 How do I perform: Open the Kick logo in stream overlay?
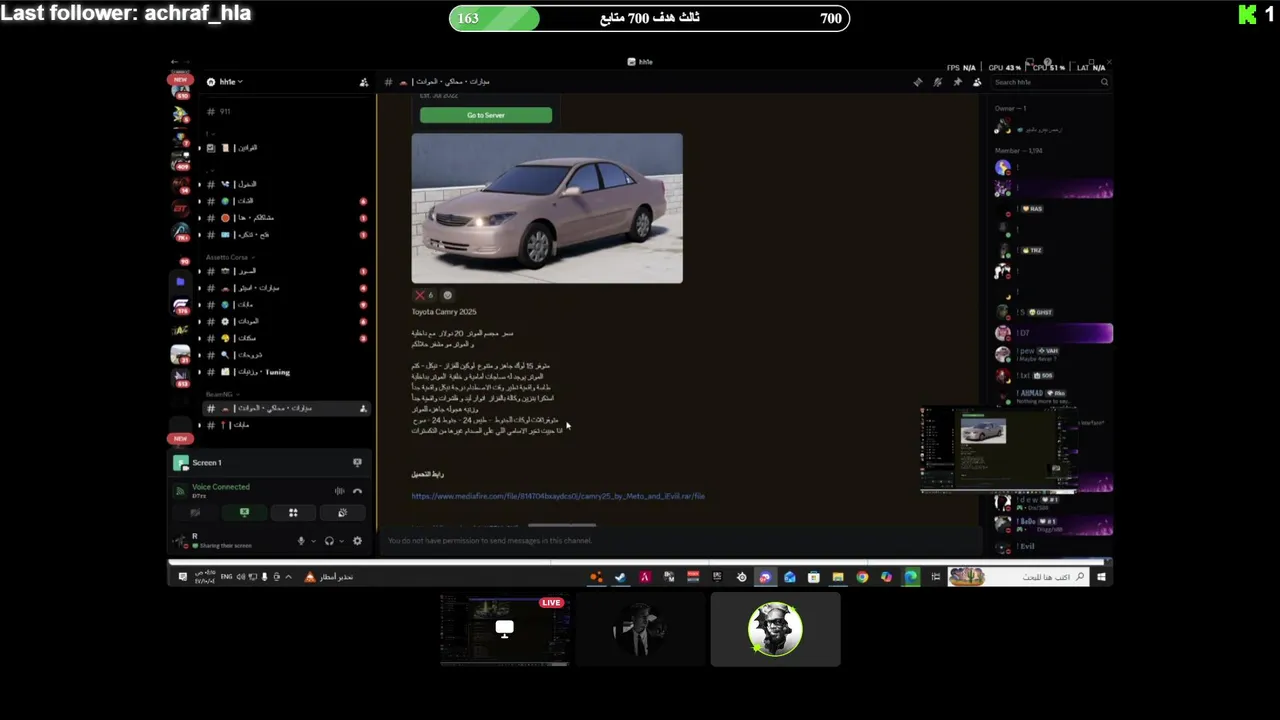click(x=1247, y=14)
